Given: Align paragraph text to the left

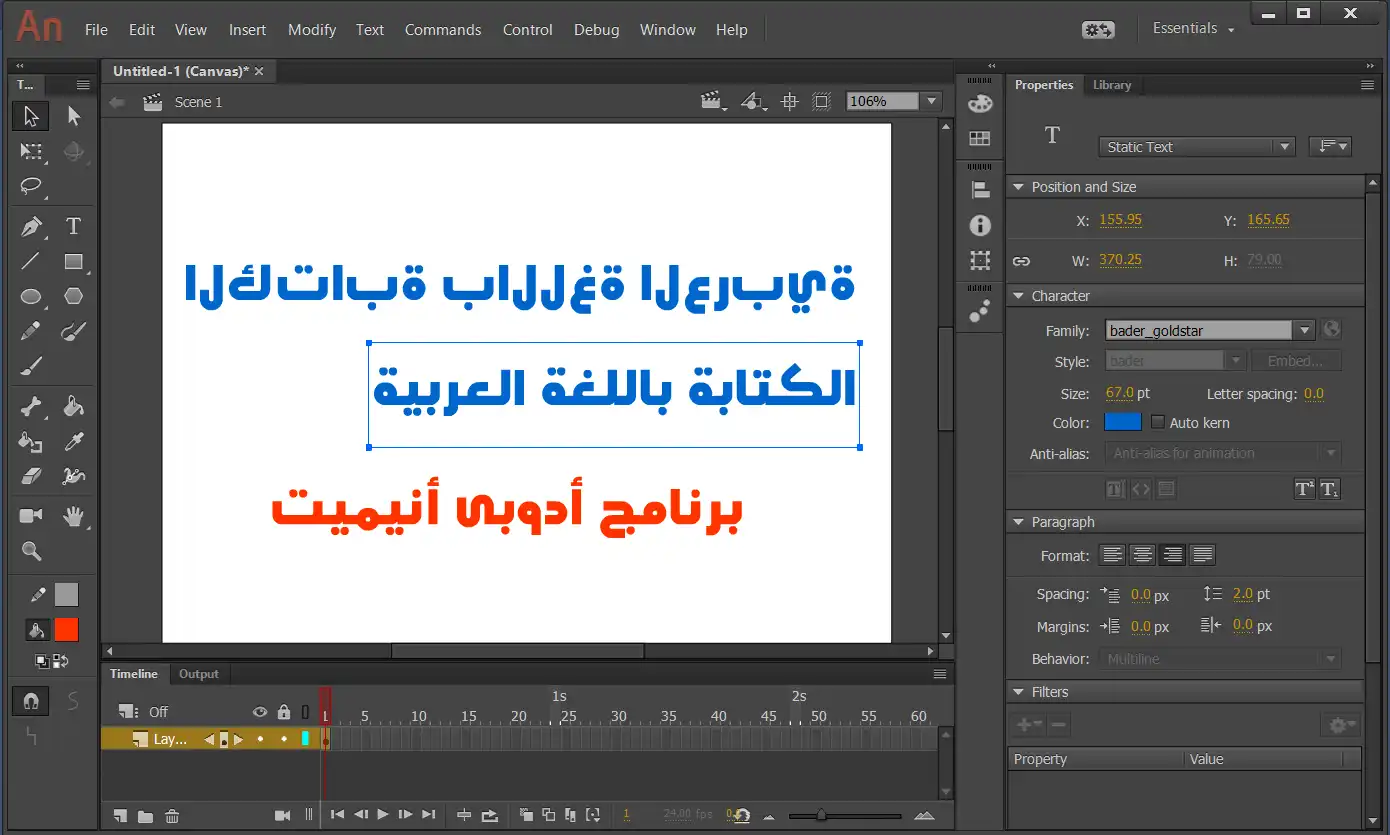Looking at the screenshot, I should click(x=1112, y=554).
